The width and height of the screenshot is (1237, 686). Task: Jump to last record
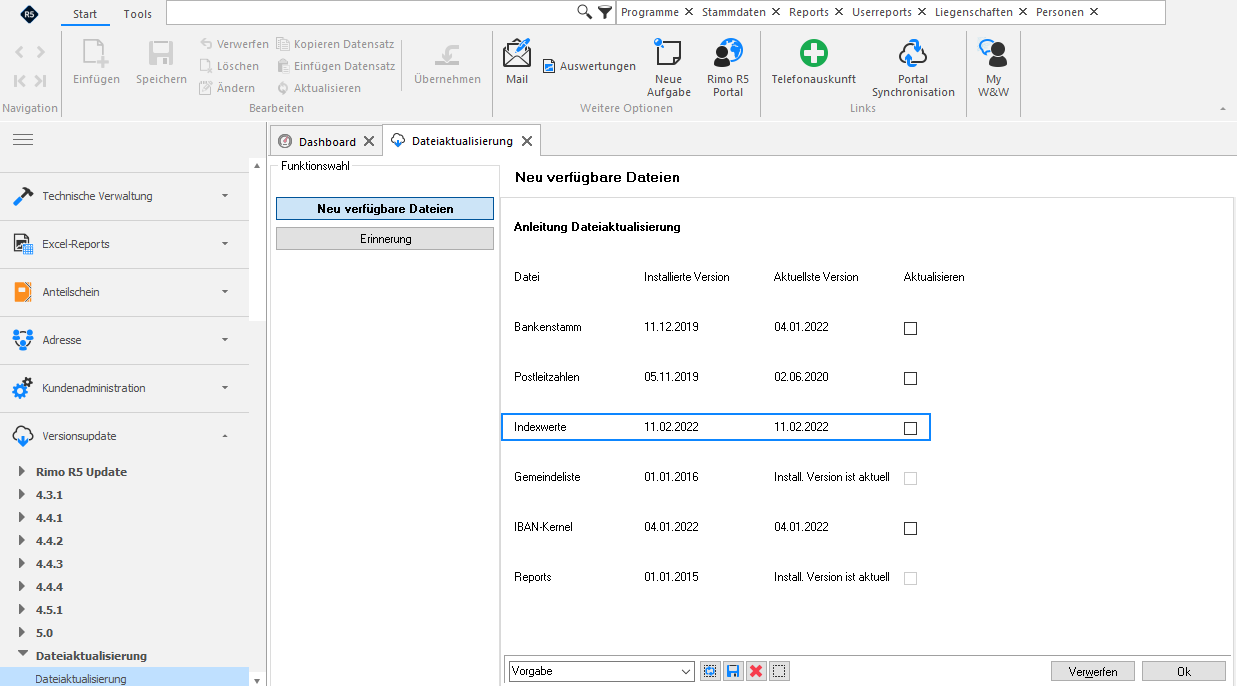(40, 81)
